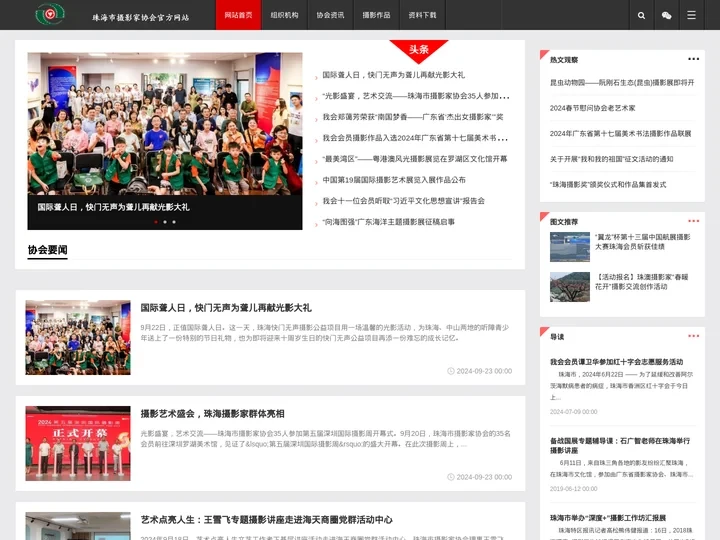
Task: Click the WeChat icon in the header
Action: [x=666, y=15]
